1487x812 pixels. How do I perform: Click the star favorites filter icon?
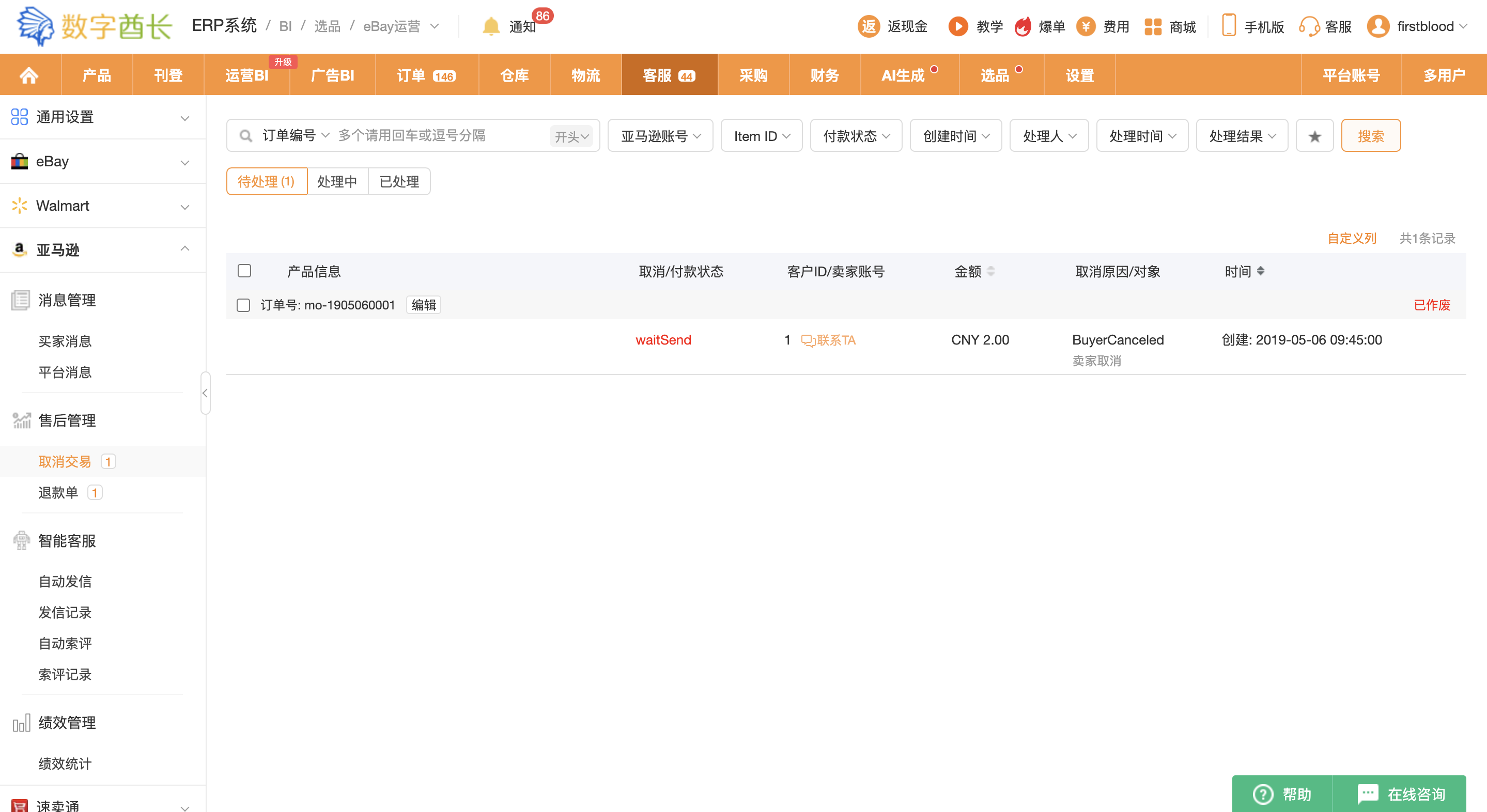(x=1314, y=136)
